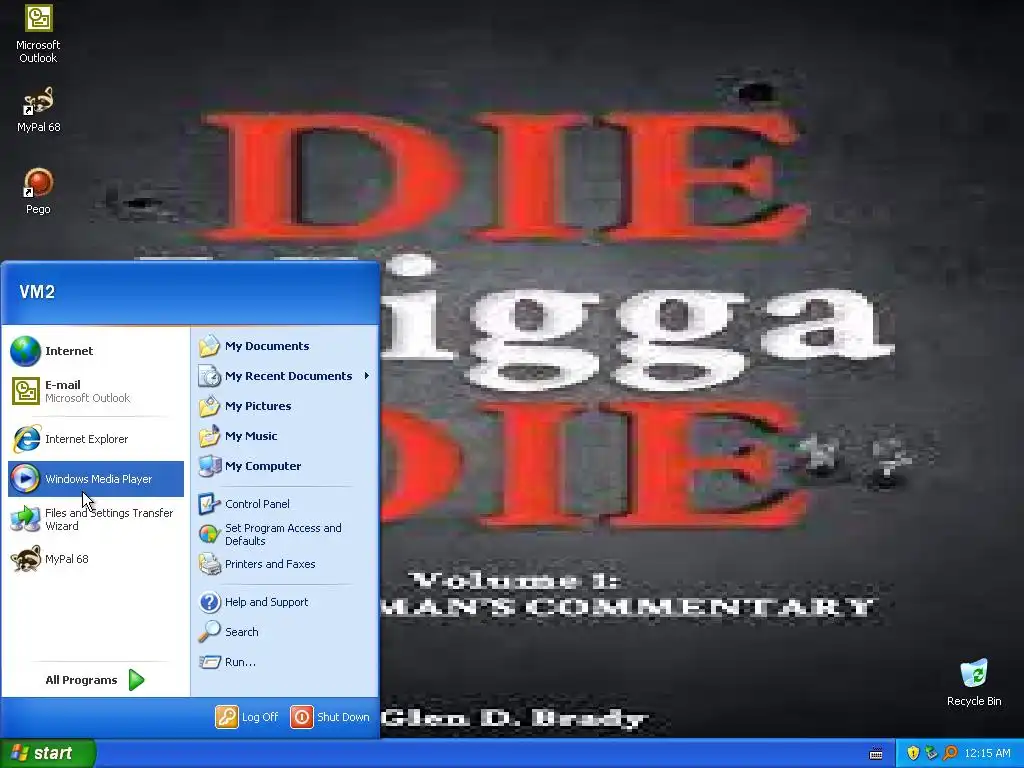Screen dimensions: 1024x768
Task: Open My Pictures folder
Action: pos(285,406)
